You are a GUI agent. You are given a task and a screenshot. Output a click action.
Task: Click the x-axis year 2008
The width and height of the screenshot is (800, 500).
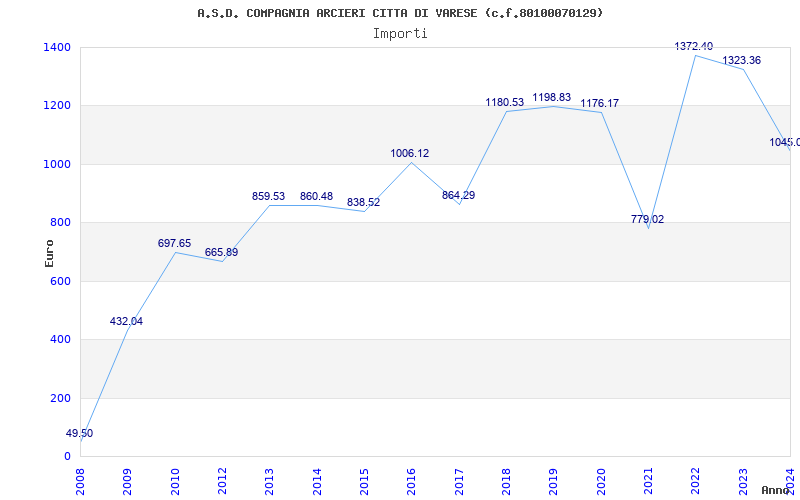pos(80,482)
